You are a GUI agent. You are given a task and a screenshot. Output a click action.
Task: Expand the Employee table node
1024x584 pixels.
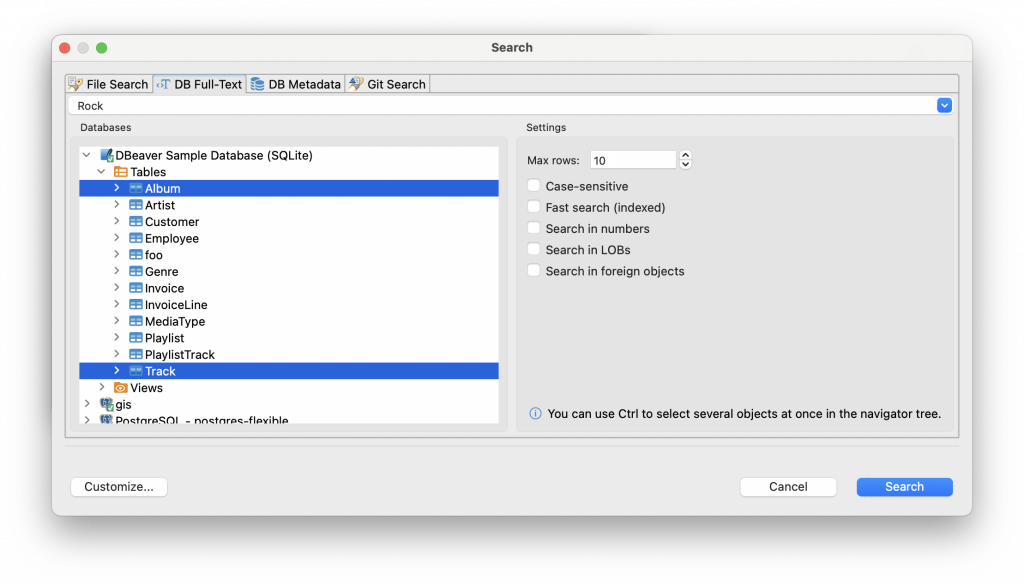click(x=117, y=238)
